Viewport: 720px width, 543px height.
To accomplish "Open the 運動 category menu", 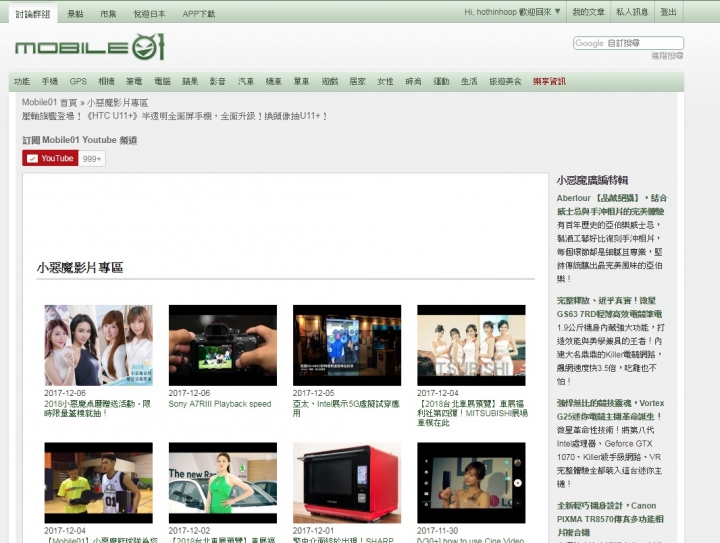I will coord(441,81).
